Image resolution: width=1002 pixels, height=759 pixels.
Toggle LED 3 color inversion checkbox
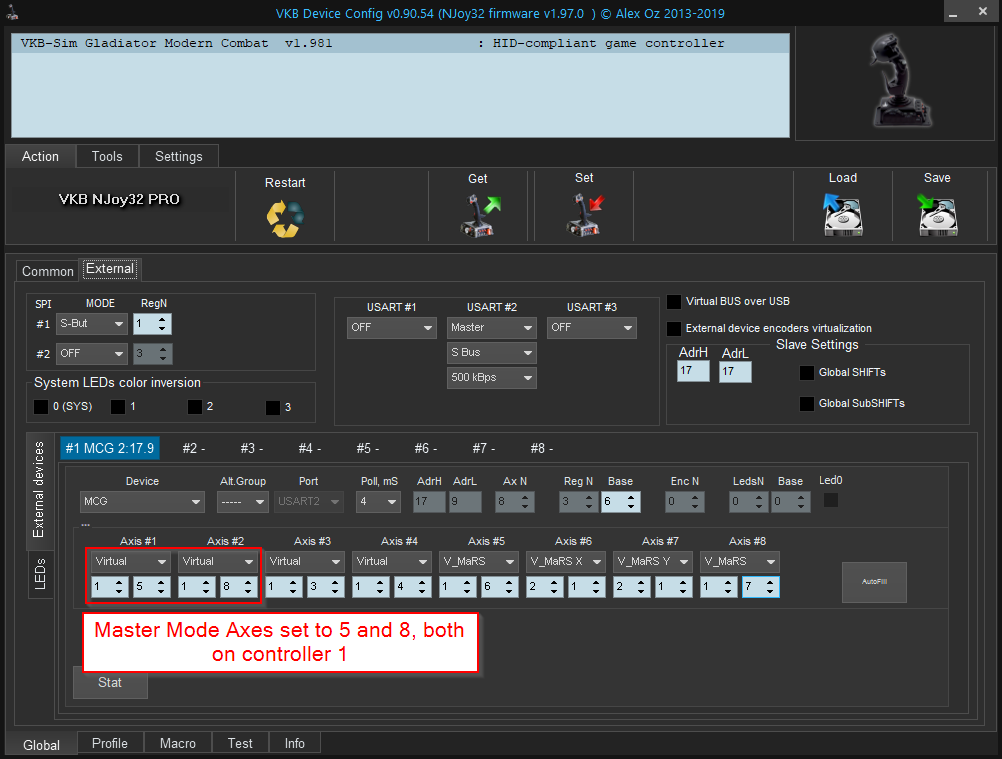[x=273, y=408]
